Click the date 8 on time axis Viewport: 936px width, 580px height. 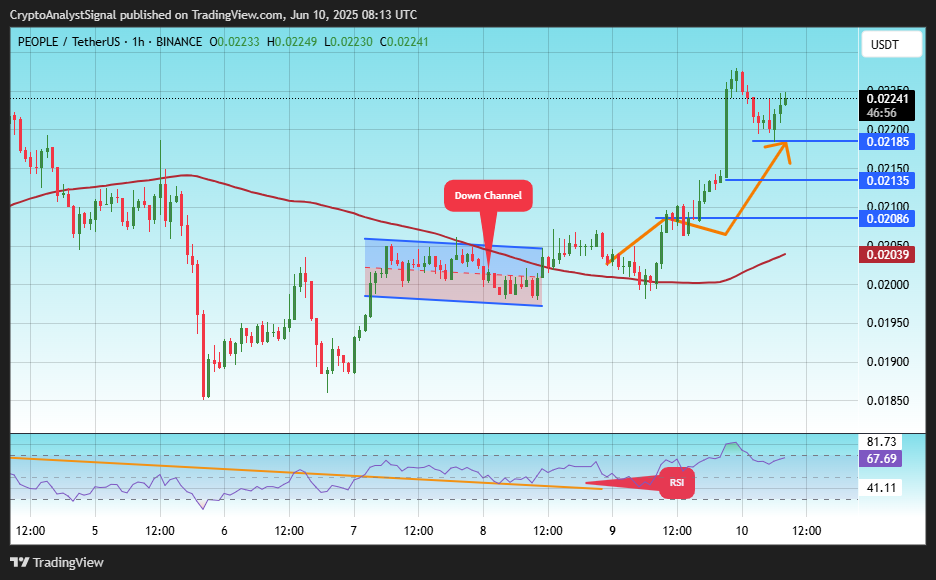pyautogui.click(x=483, y=530)
